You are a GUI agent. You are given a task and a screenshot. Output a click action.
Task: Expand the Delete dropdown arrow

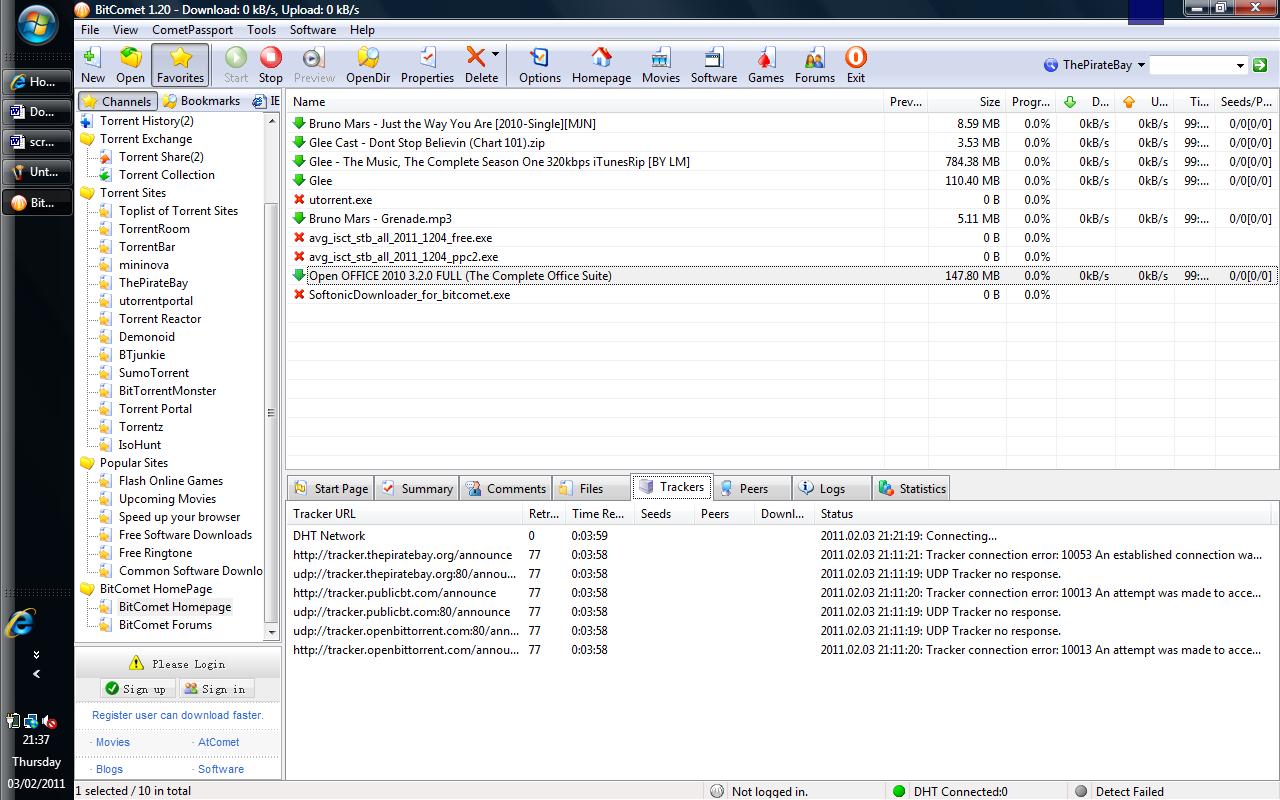(x=495, y=55)
